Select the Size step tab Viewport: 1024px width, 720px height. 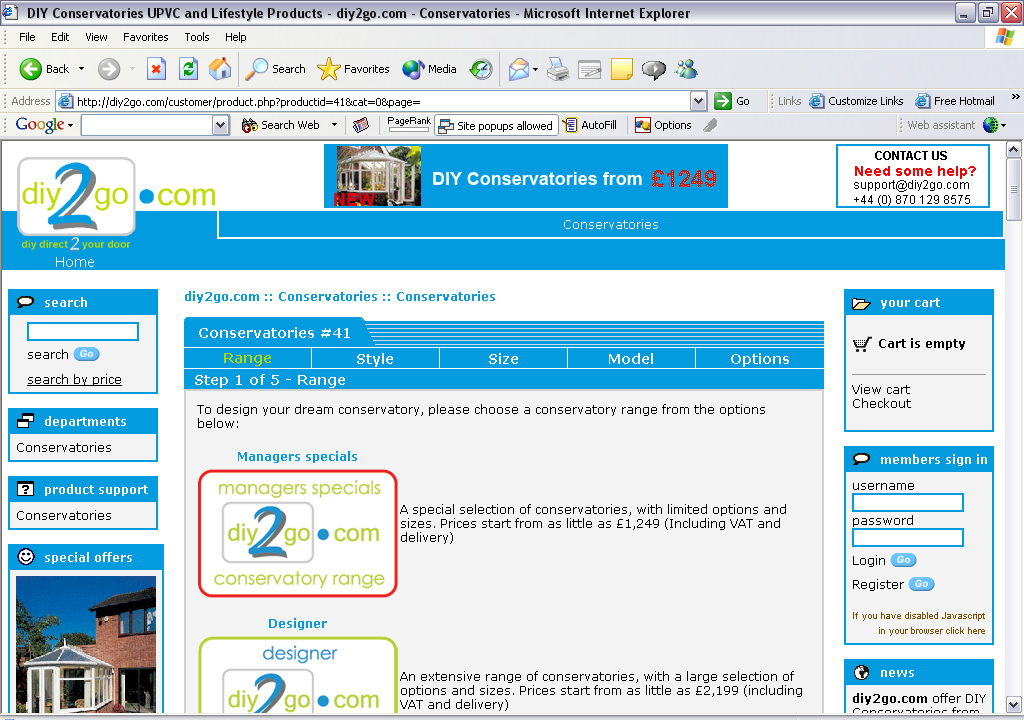coord(503,359)
